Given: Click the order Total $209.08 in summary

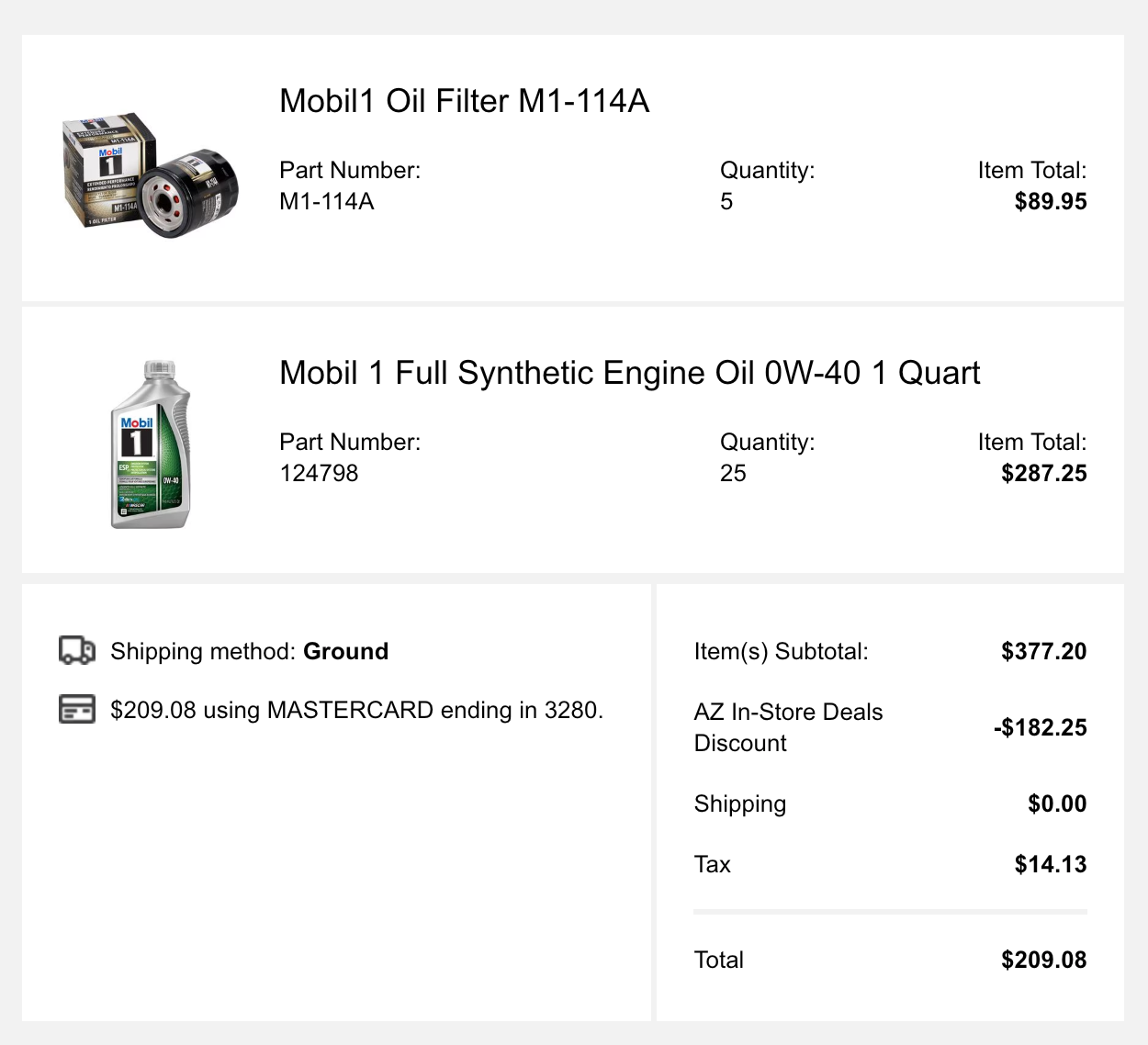Looking at the screenshot, I should click(1043, 961).
